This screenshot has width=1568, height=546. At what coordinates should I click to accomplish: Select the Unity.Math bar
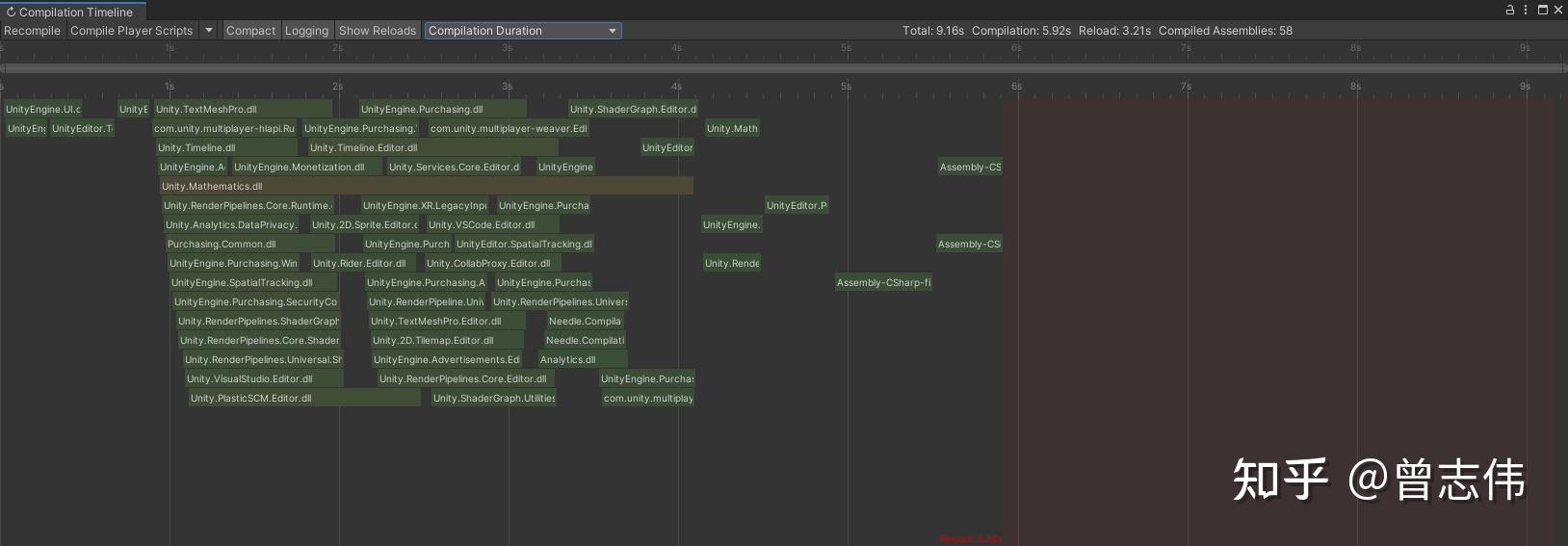(732, 128)
